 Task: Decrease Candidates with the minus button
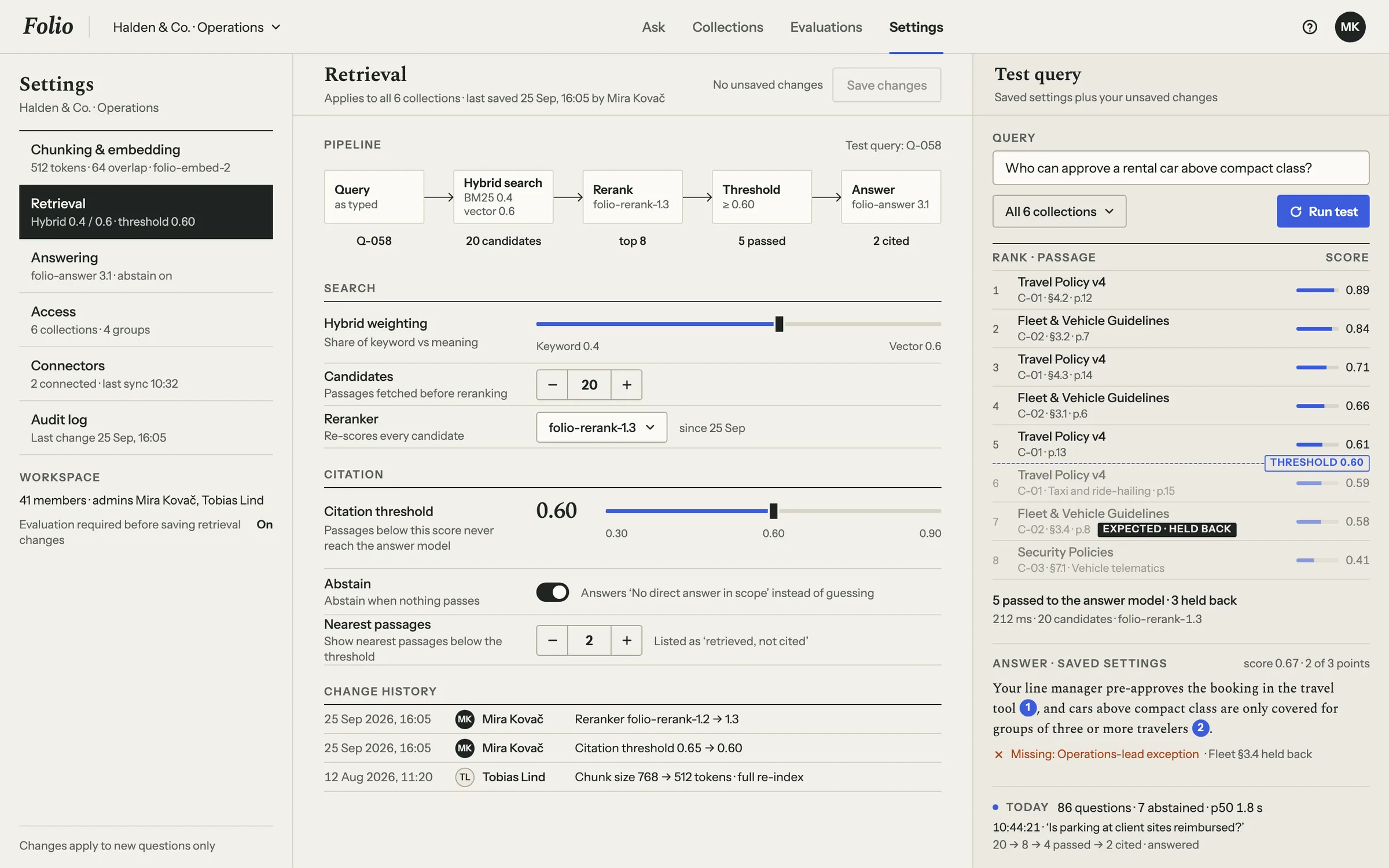pos(552,385)
